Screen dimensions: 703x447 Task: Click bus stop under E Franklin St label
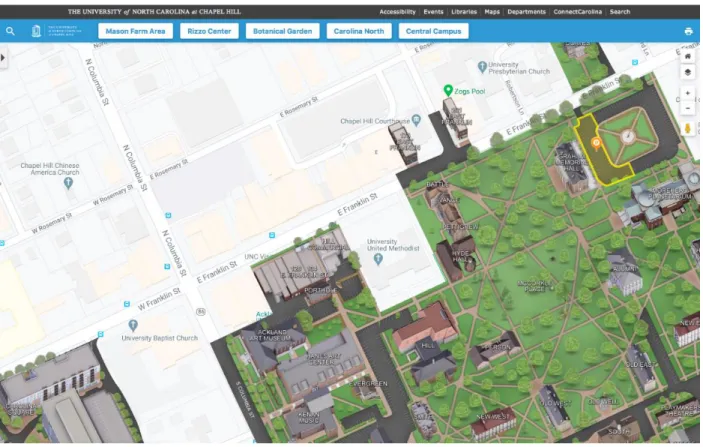point(272,235)
